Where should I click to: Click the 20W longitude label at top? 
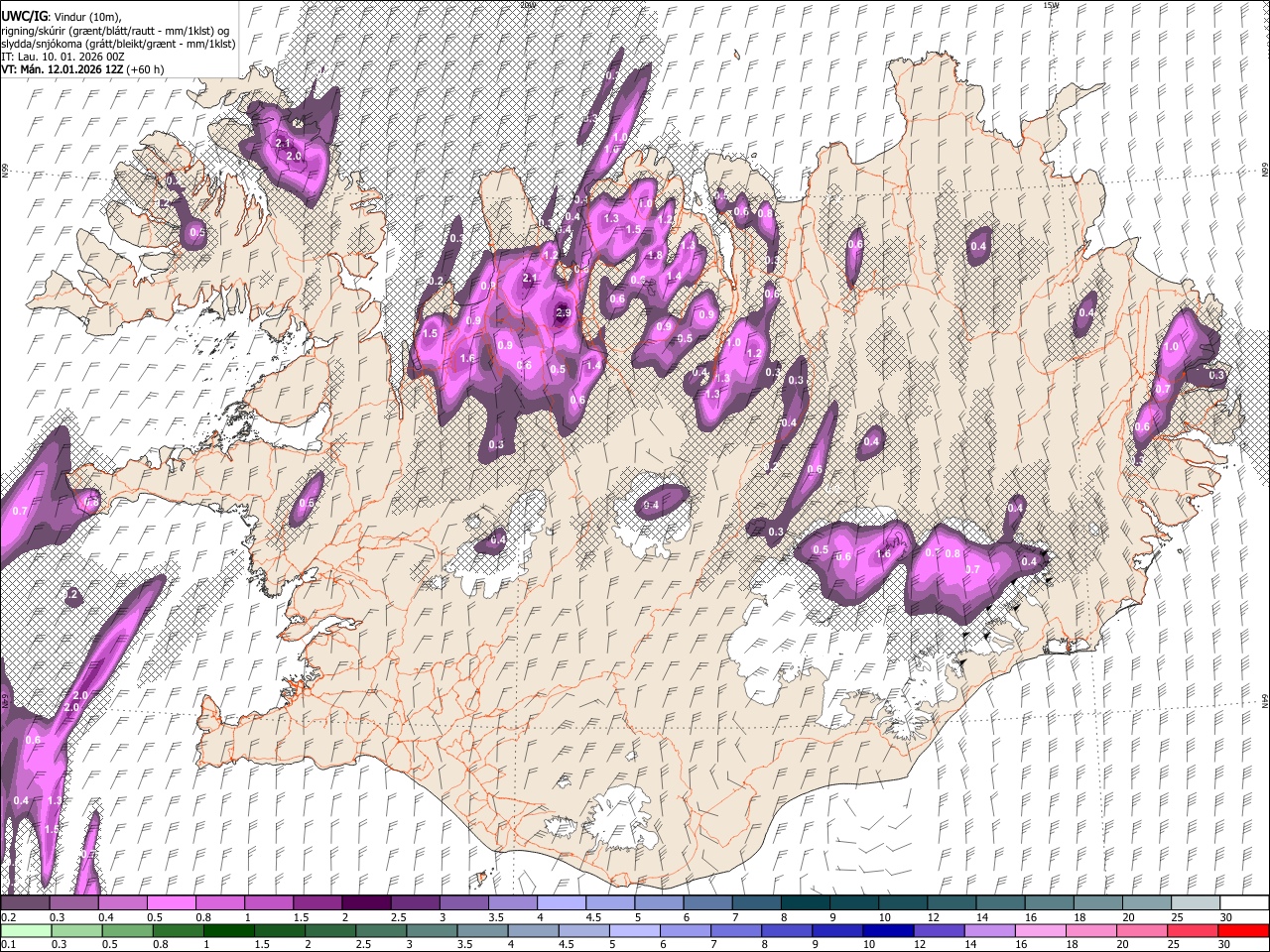(528, 5)
